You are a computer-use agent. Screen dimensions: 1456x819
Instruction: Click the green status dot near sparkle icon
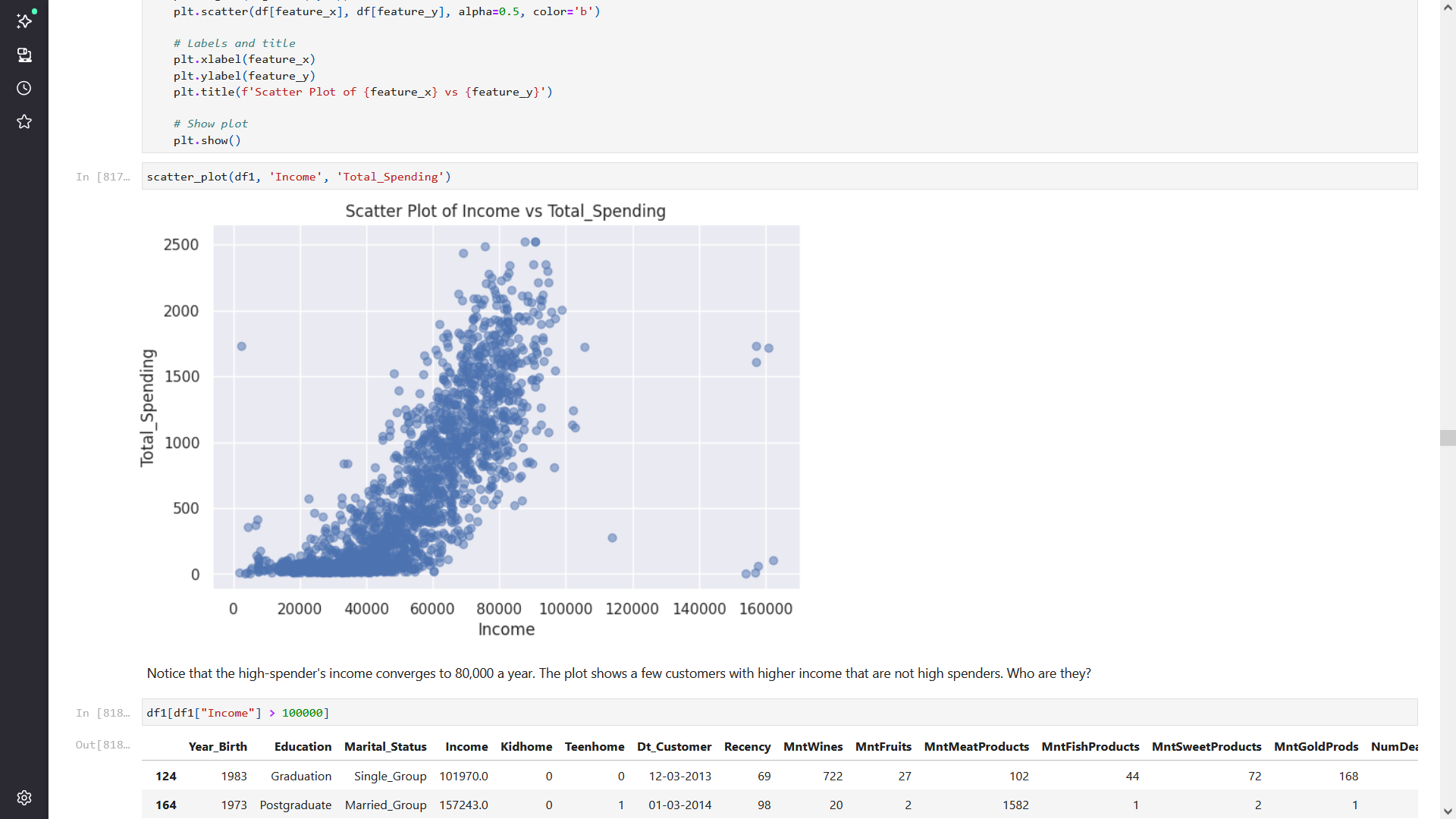33,12
